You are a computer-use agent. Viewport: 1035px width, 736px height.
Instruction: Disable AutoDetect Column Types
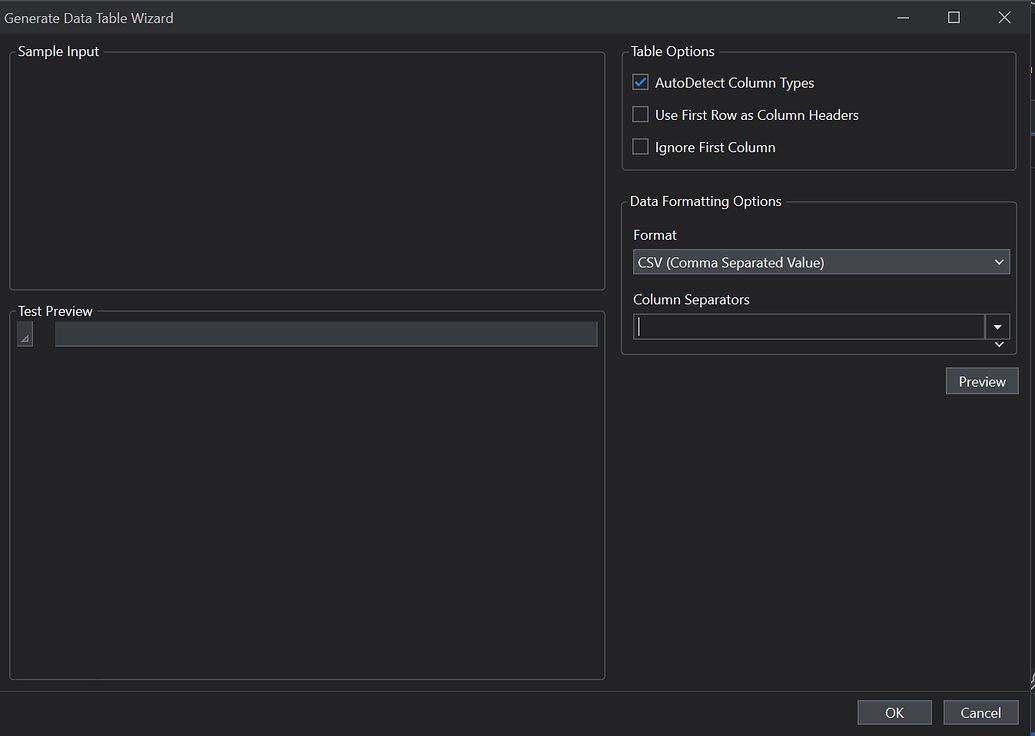click(x=641, y=83)
